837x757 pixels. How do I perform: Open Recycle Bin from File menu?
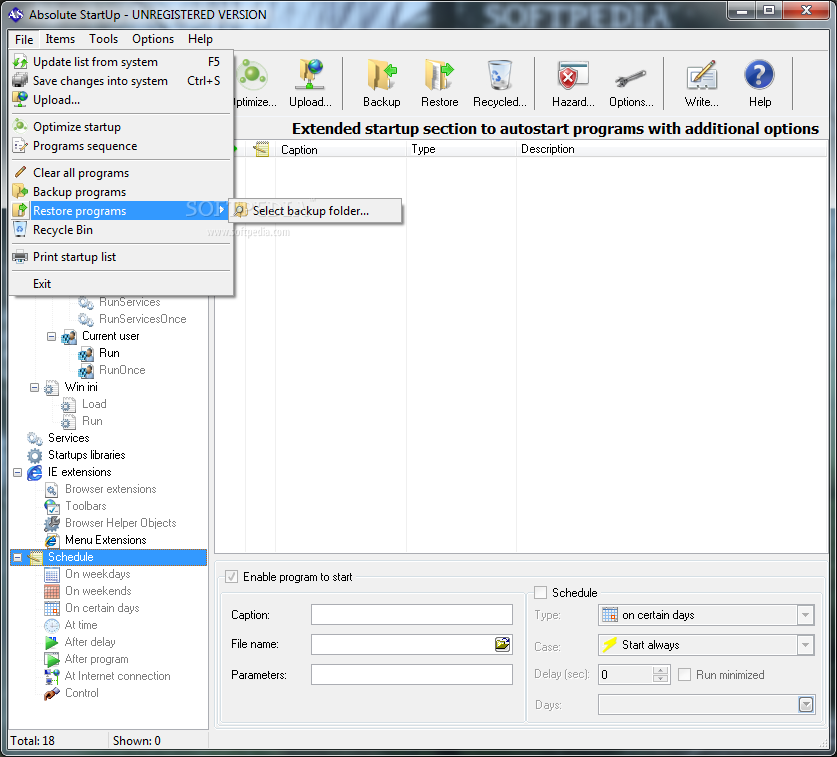(122, 230)
